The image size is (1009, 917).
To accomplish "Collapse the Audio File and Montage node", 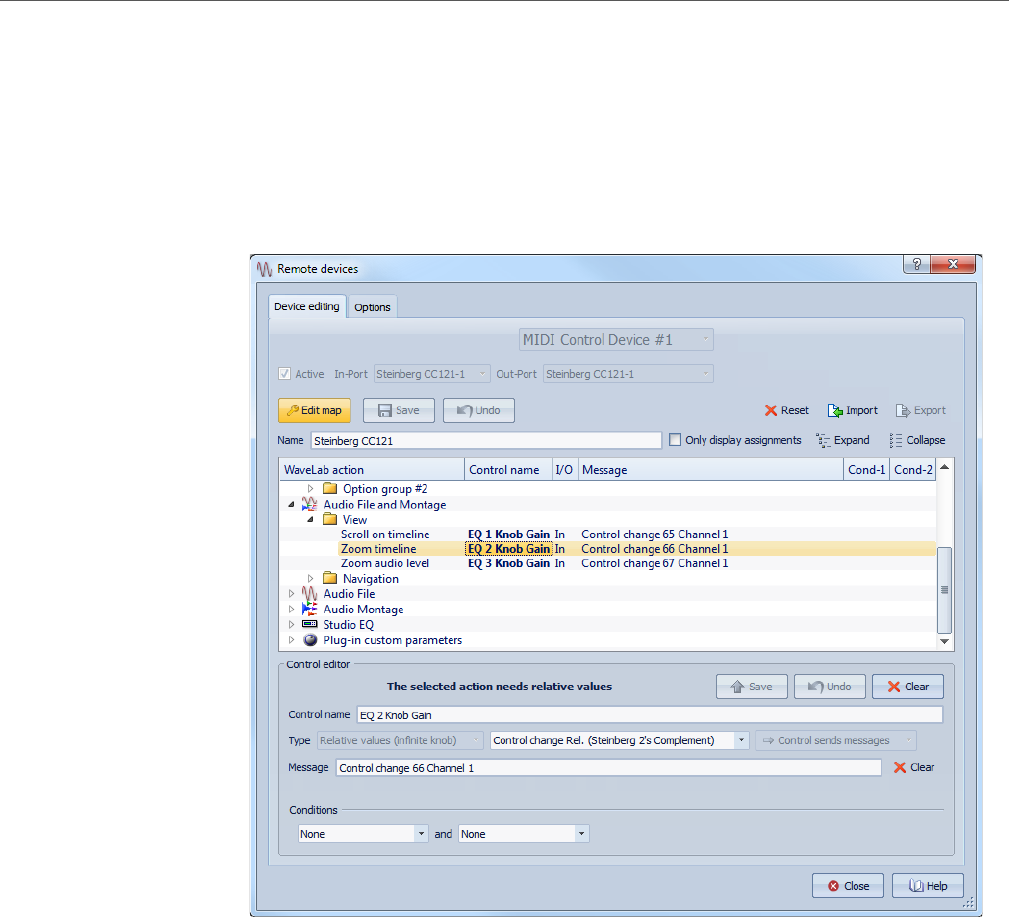I will (292, 505).
